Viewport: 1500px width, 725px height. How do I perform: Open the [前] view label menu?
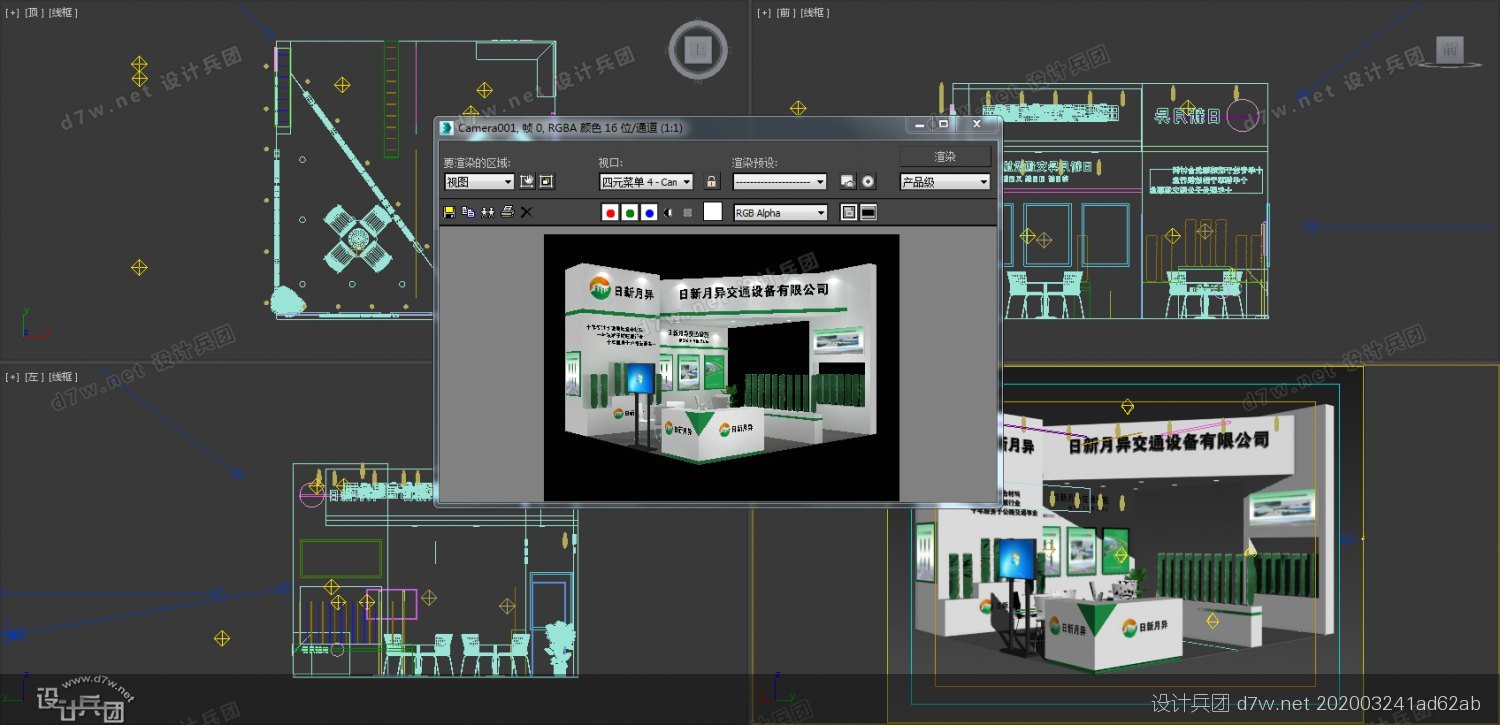(784, 13)
